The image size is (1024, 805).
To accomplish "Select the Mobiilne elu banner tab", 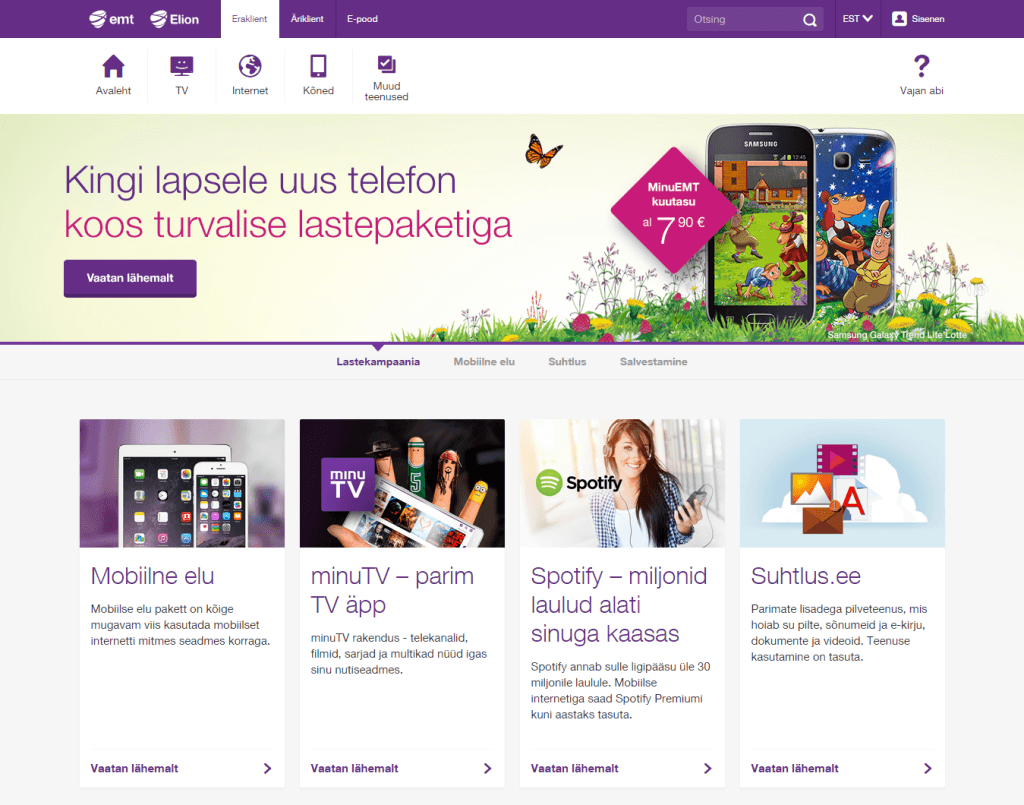I will [x=484, y=362].
